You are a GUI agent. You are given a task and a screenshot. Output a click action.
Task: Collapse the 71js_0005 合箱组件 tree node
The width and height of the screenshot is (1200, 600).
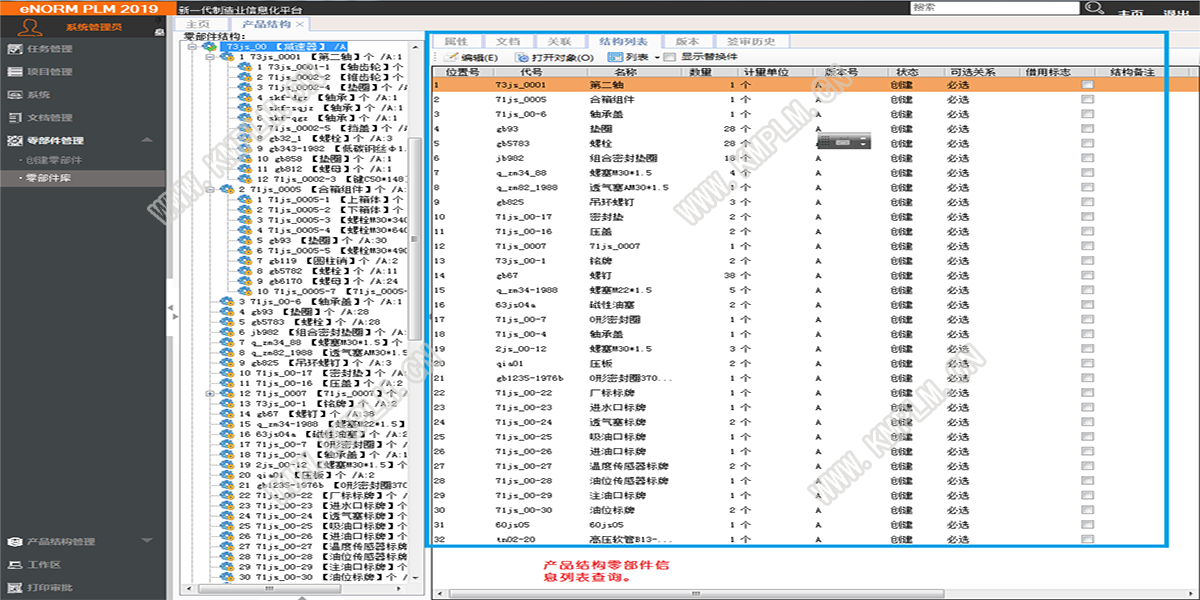pyautogui.click(x=209, y=188)
